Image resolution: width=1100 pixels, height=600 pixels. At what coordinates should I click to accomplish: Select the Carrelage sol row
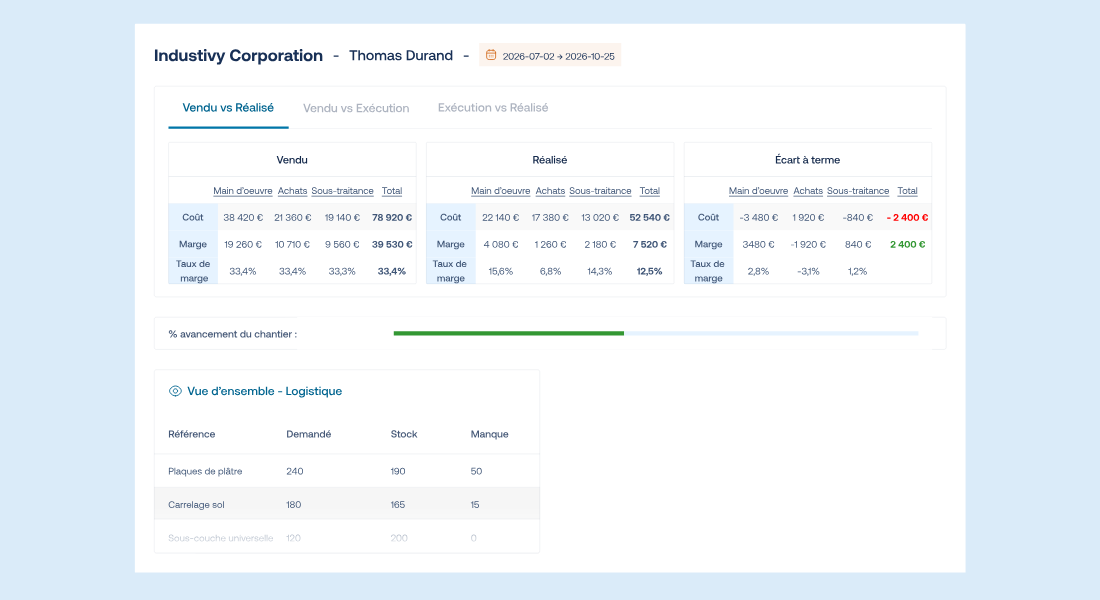(347, 505)
